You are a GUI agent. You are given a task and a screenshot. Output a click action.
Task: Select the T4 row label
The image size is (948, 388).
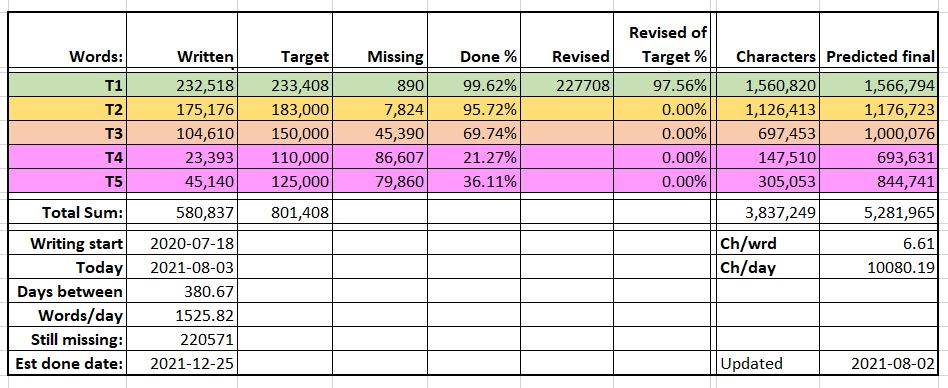[67, 157]
